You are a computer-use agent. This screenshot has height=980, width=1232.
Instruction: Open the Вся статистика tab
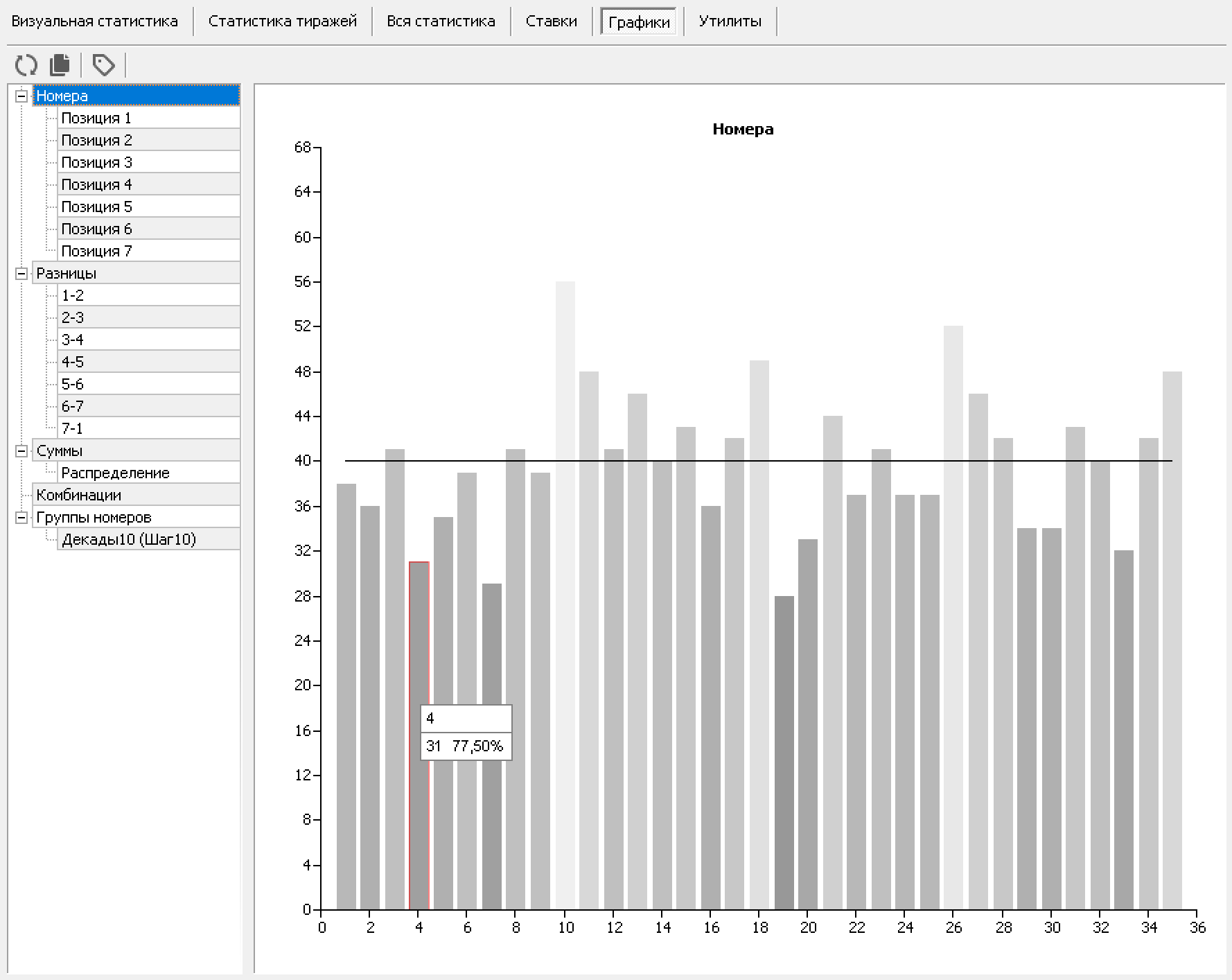[x=441, y=21]
